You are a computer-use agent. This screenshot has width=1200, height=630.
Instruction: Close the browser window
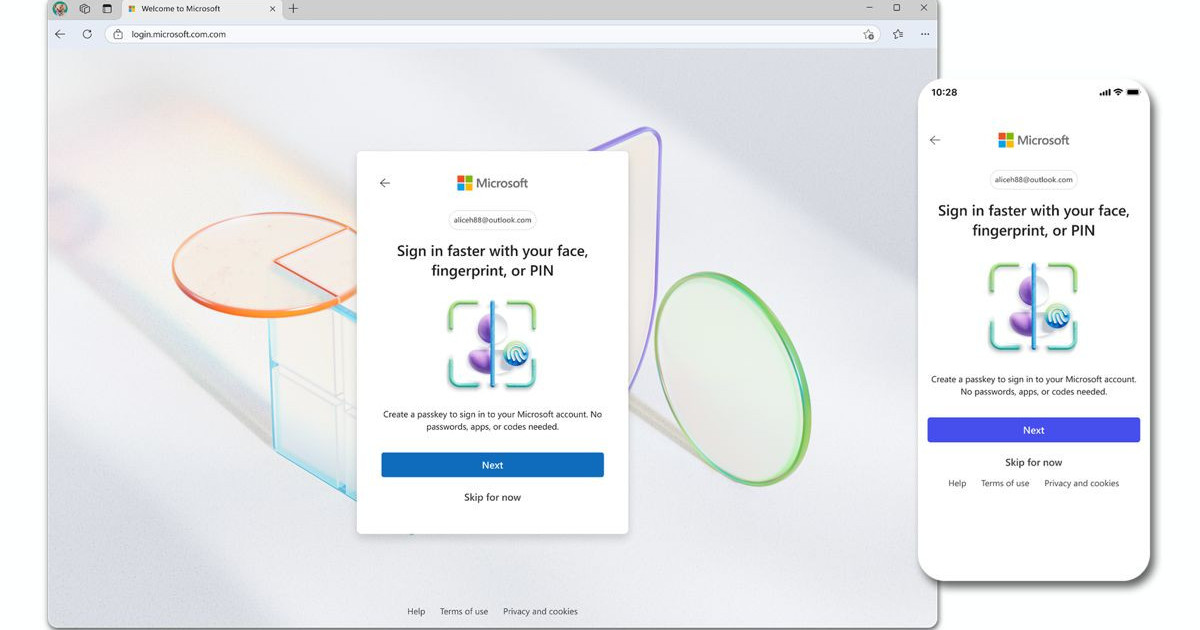coord(924,8)
